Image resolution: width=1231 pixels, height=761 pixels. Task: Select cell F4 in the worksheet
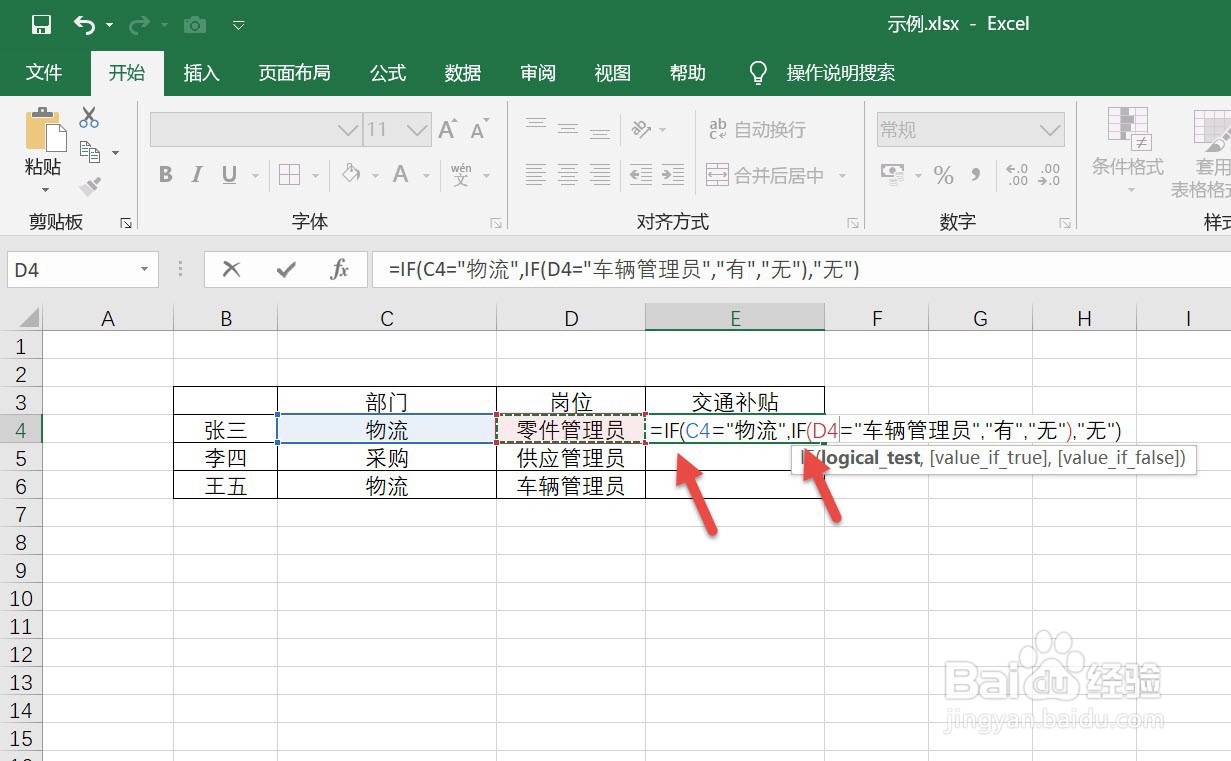point(877,430)
